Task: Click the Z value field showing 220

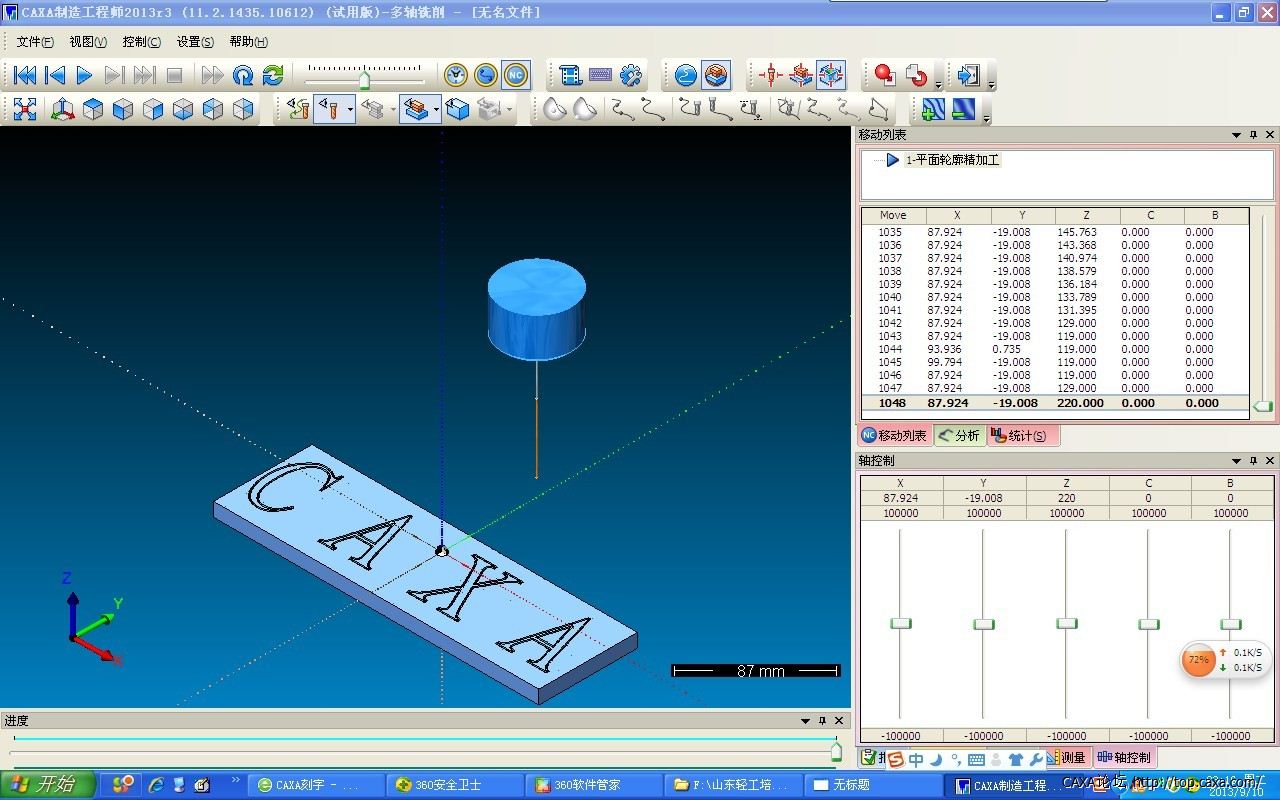Action: point(1066,498)
